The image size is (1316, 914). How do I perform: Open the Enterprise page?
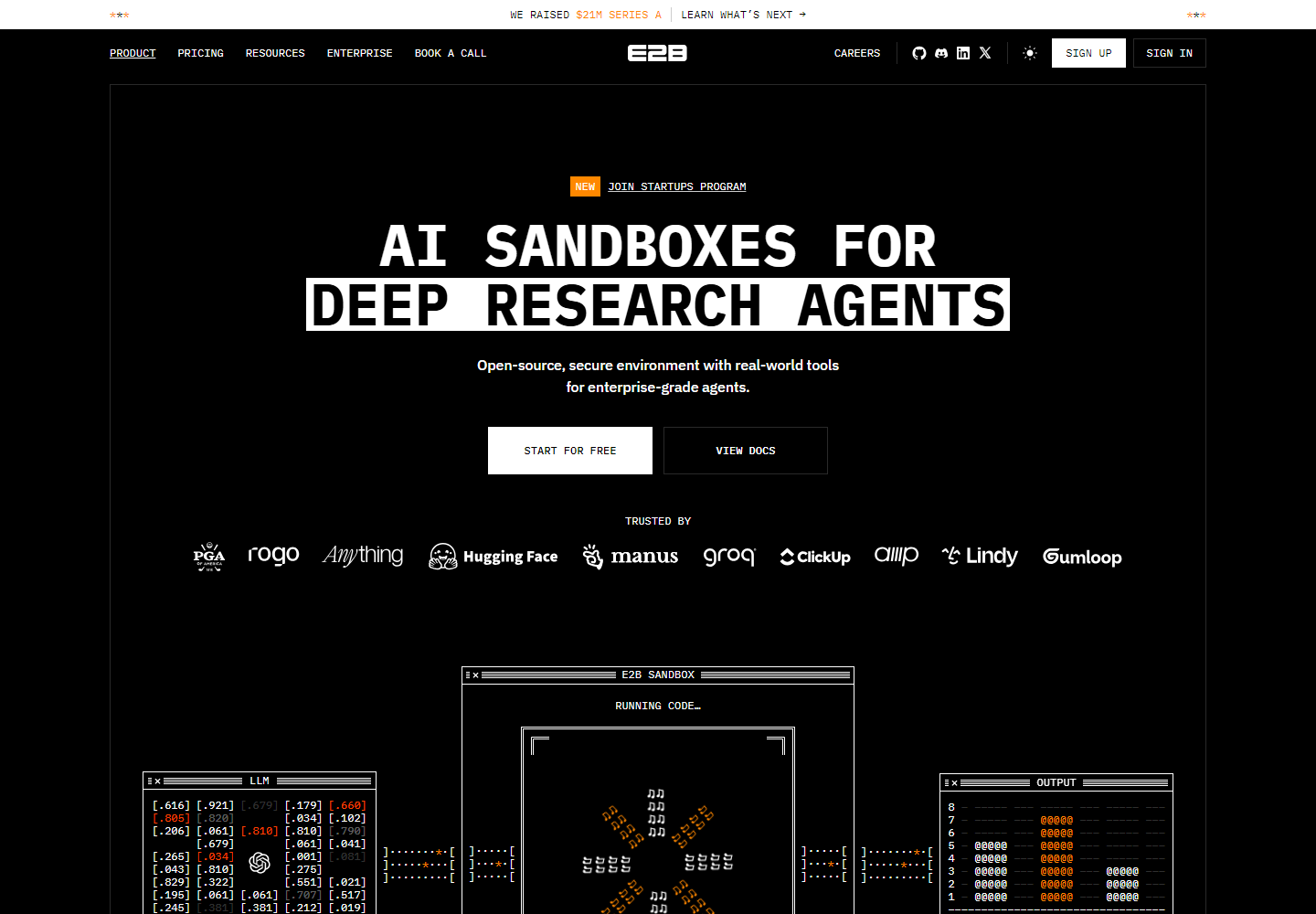tap(360, 53)
